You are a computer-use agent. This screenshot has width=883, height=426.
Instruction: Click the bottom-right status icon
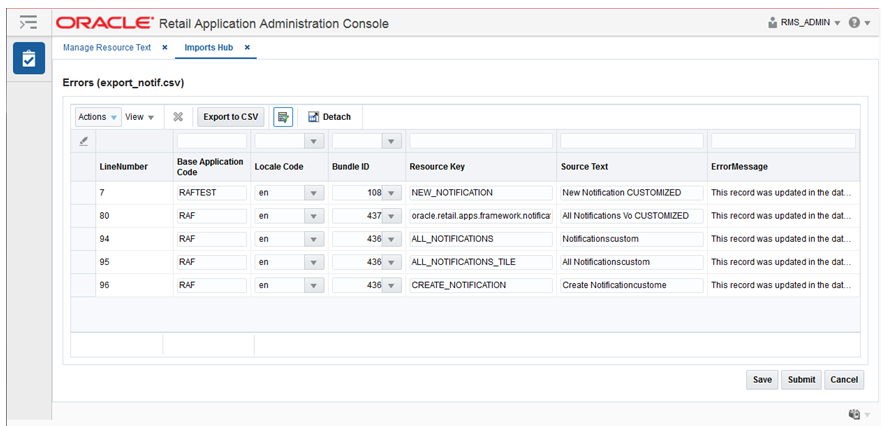coord(854,414)
